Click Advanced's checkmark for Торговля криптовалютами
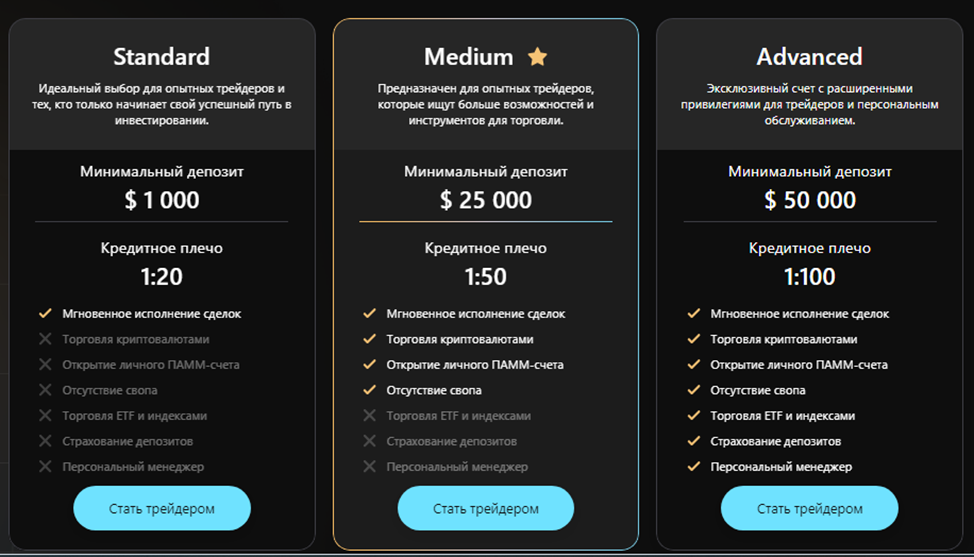The height and width of the screenshot is (557, 974). click(x=693, y=339)
